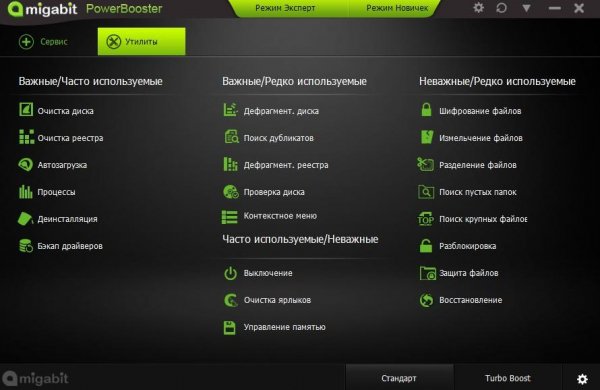This screenshot has width=600, height=390.
Task: Open the Шифрование файлов lock icon
Action: (426, 110)
